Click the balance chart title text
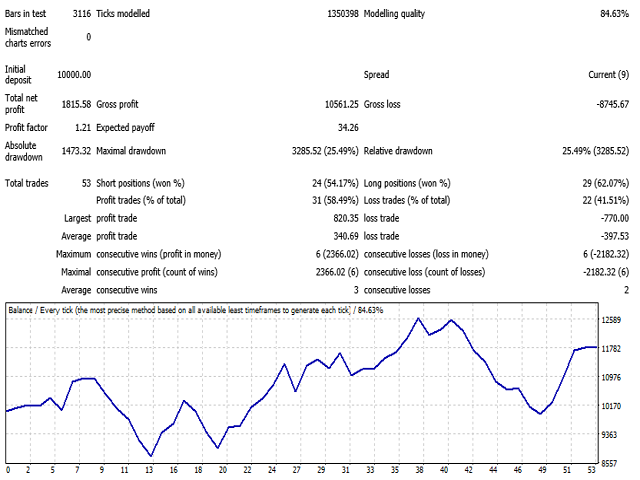 coord(180,311)
